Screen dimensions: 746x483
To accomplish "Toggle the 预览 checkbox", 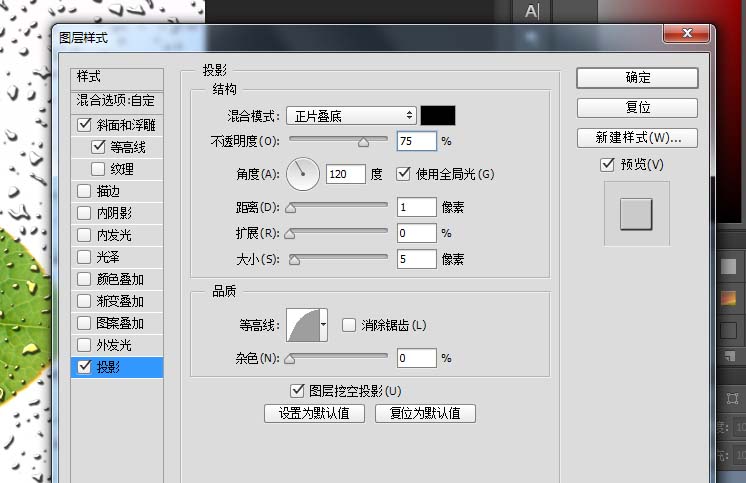I will pos(607,165).
